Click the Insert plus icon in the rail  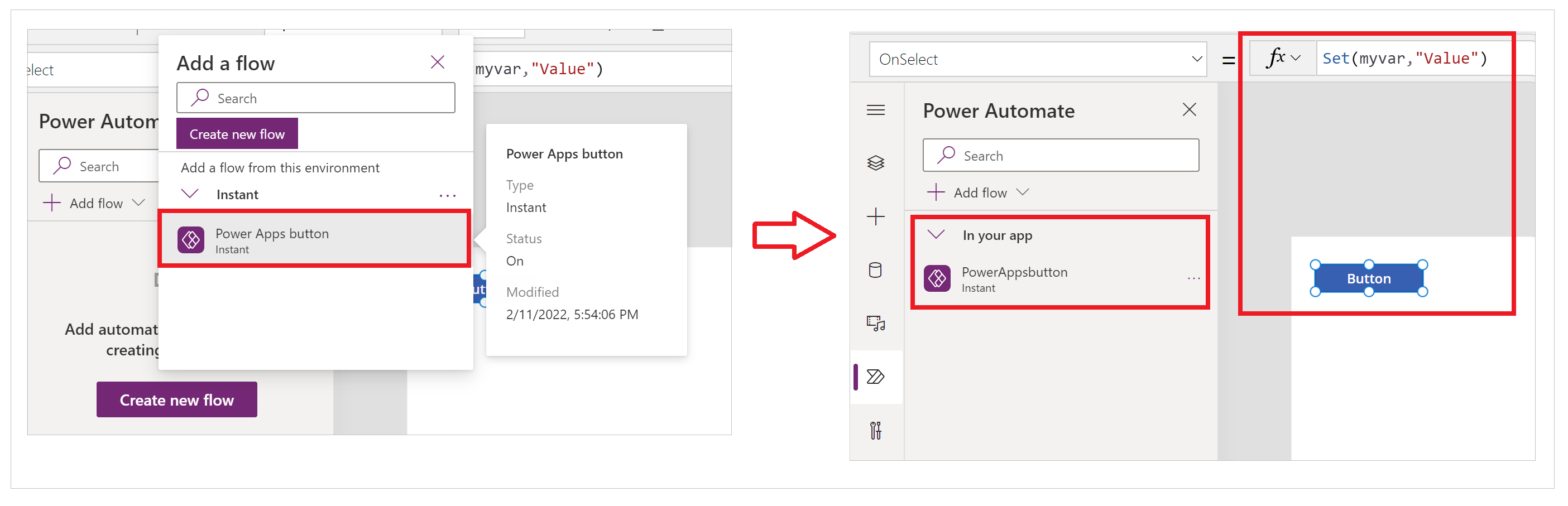[875, 216]
